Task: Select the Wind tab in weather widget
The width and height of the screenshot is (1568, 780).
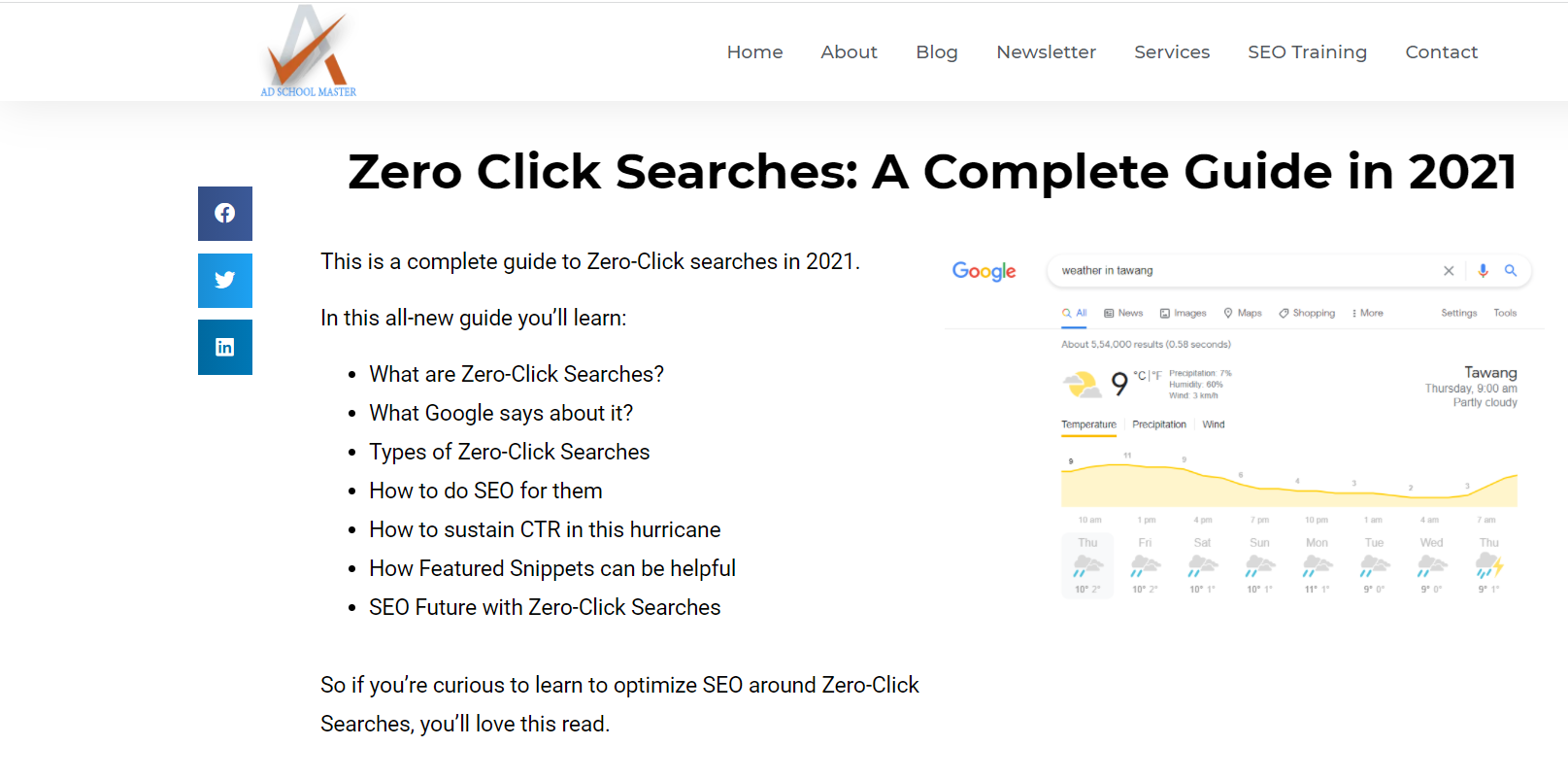Action: (x=1214, y=424)
